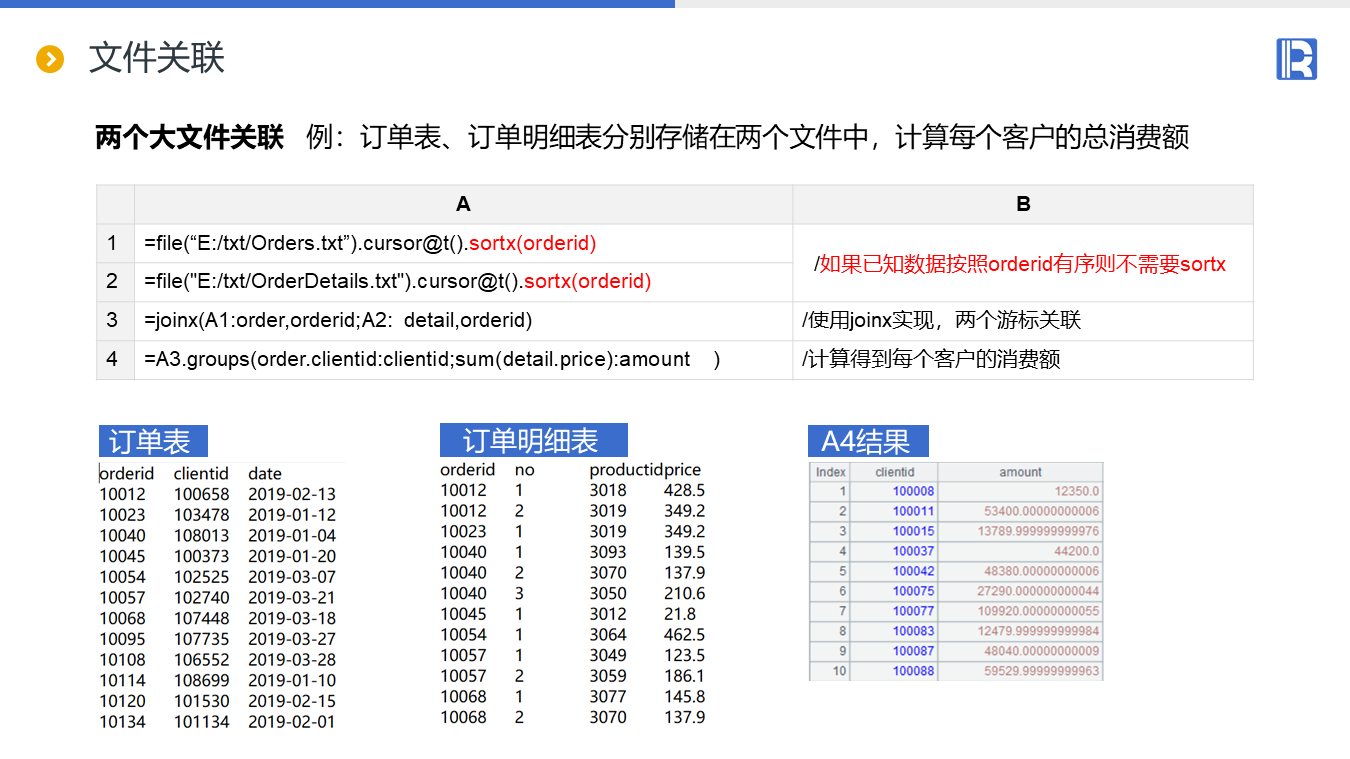This screenshot has height=759, width=1350.
Task: Click the Index header in result table
Action: [x=830, y=472]
